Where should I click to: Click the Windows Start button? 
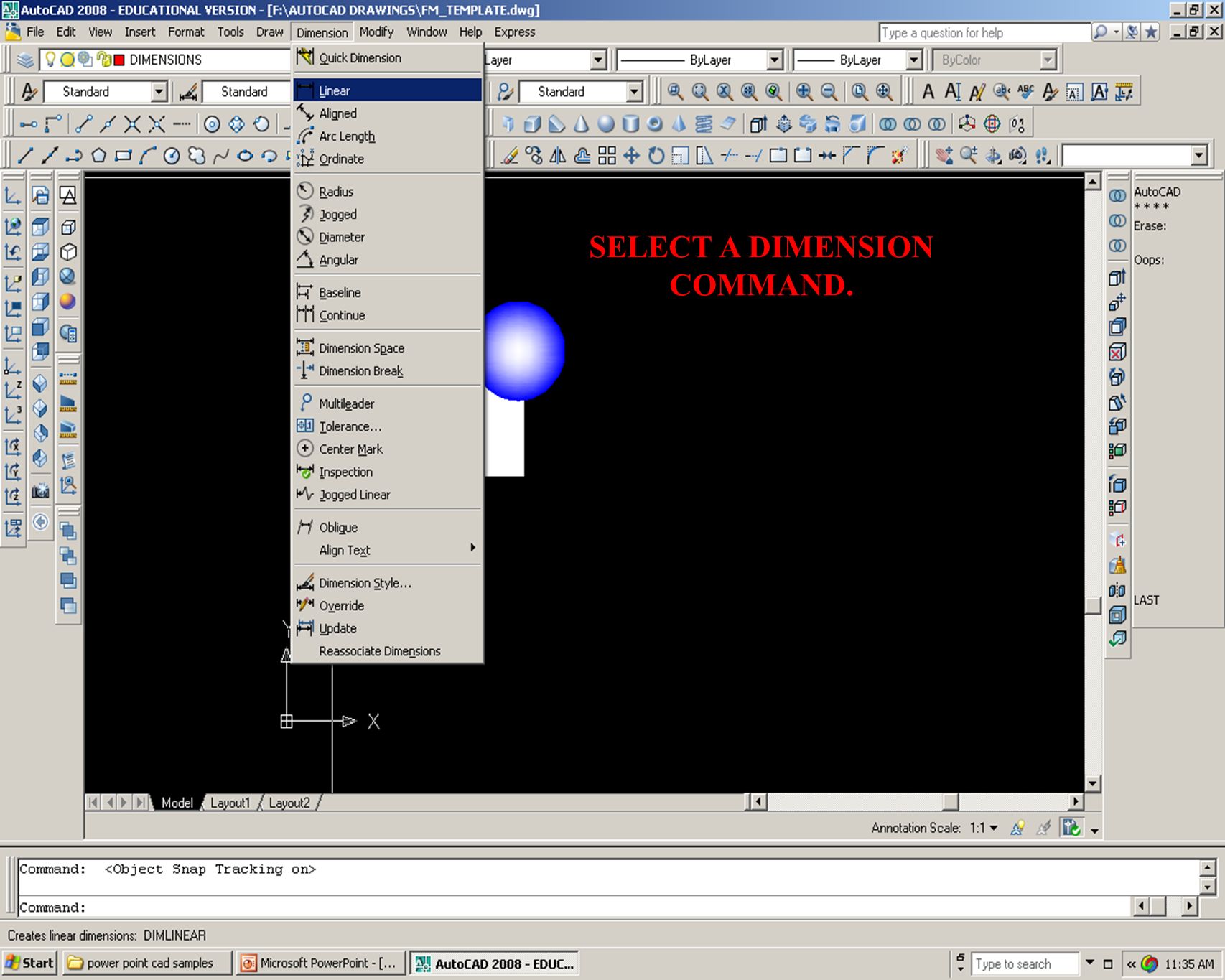[x=29, y=963]
